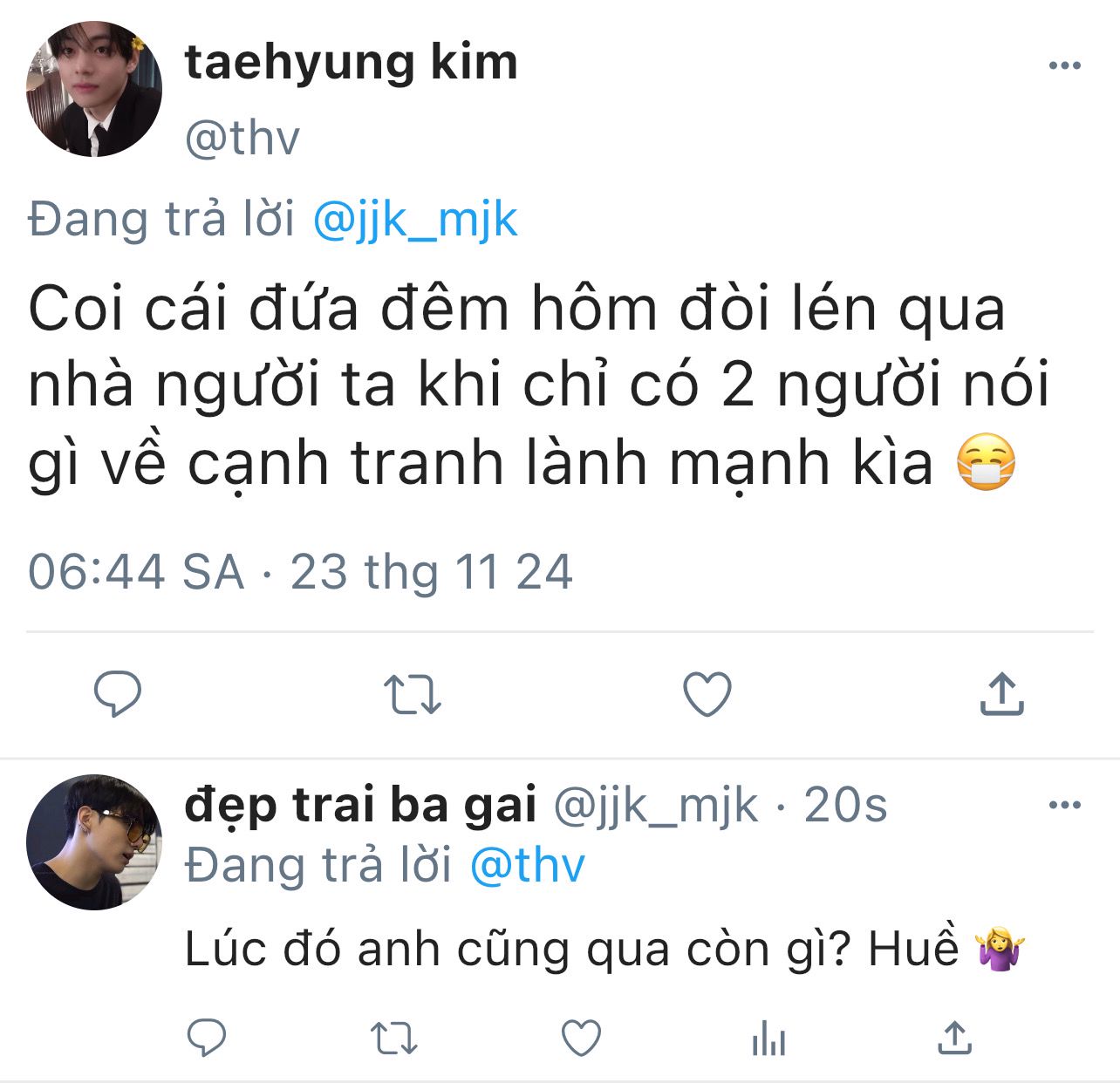Retweet taehyung kim's main tweet
Image resolution: width=1120 pixels, height=1083 pixels.
(x=413, y=695)
